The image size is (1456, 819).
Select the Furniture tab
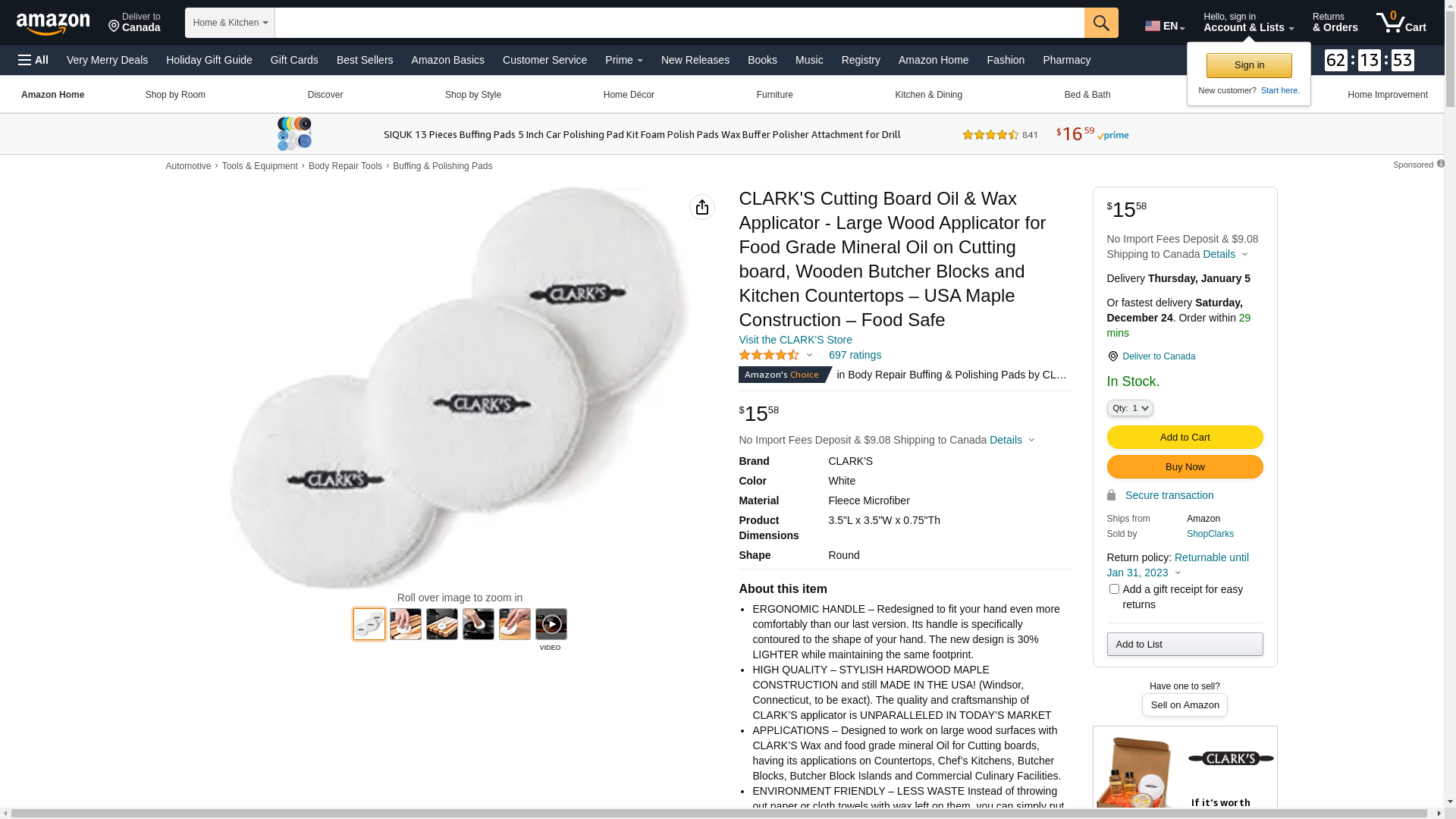[774, 95]
